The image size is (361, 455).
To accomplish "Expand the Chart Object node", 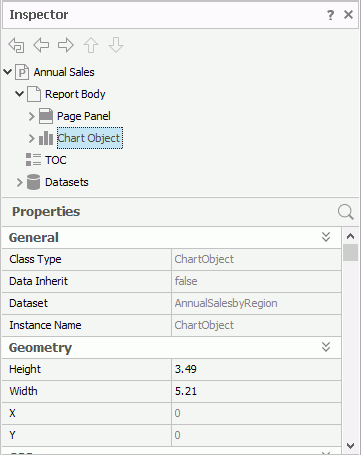I will pos(32,138).
